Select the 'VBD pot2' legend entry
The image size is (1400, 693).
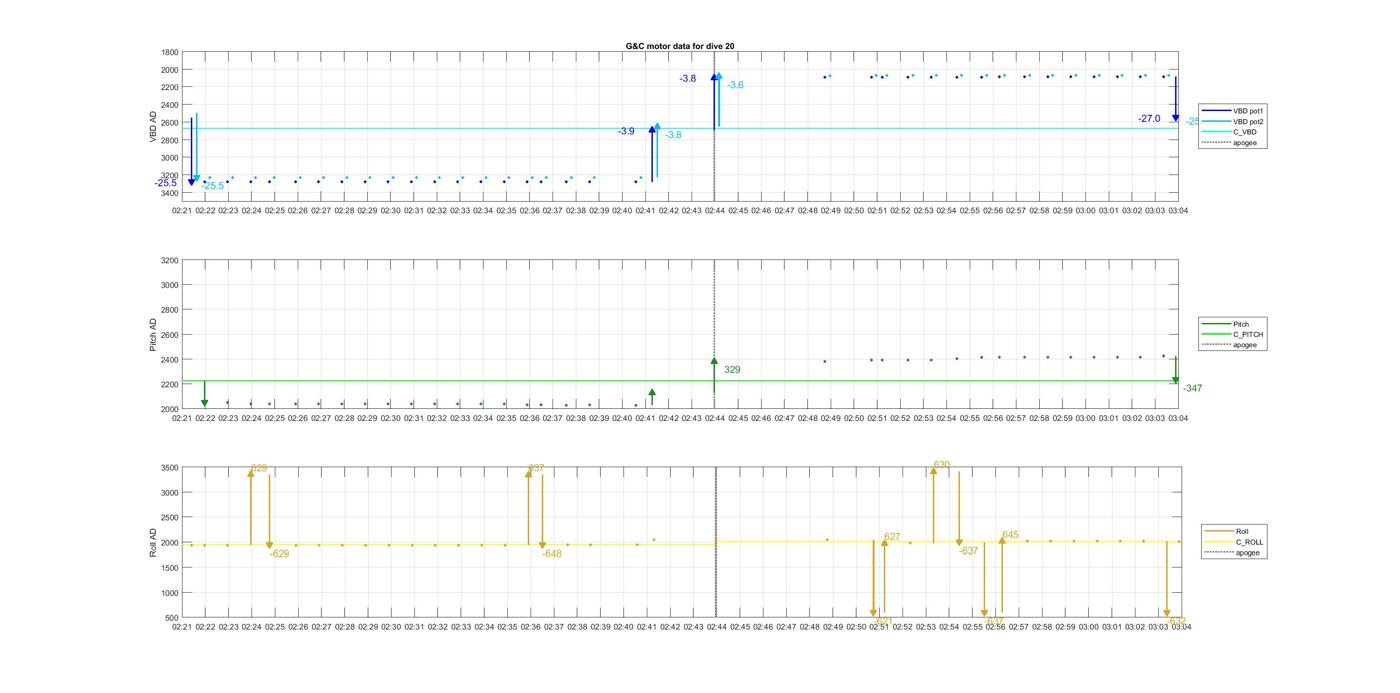[1233, 121]
